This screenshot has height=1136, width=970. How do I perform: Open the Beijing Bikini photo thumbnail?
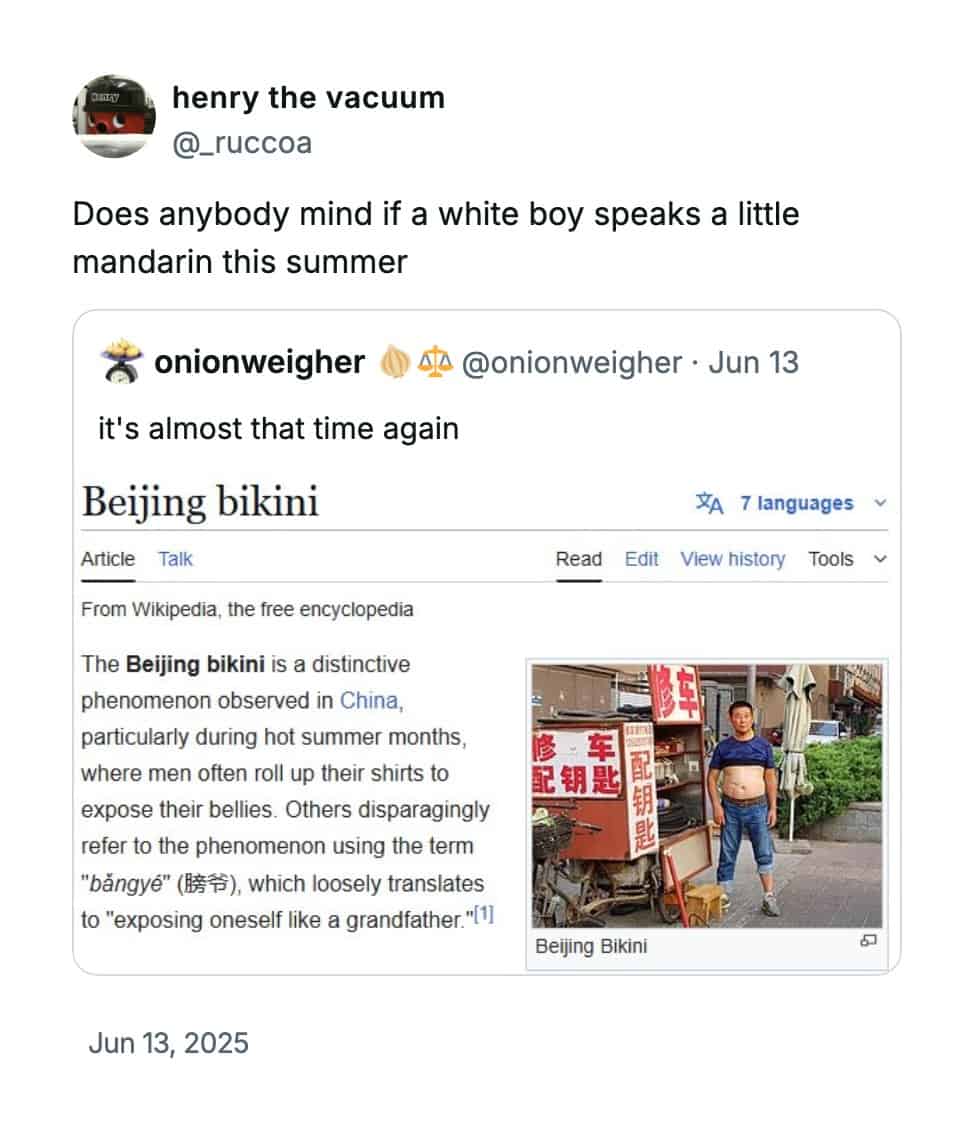[707, 795]
